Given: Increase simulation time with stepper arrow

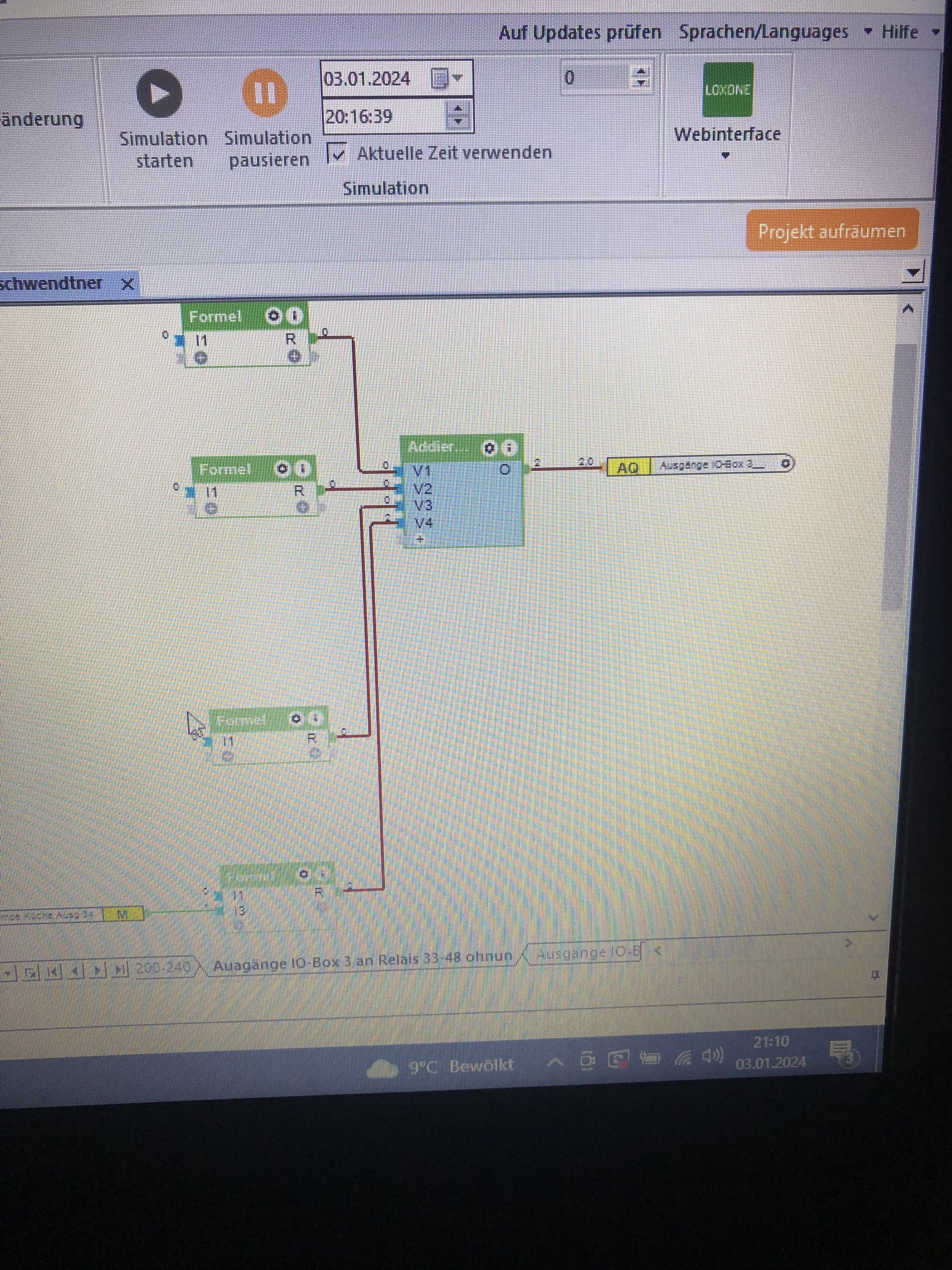Looking at the screenshot, I should click(458, 109).
